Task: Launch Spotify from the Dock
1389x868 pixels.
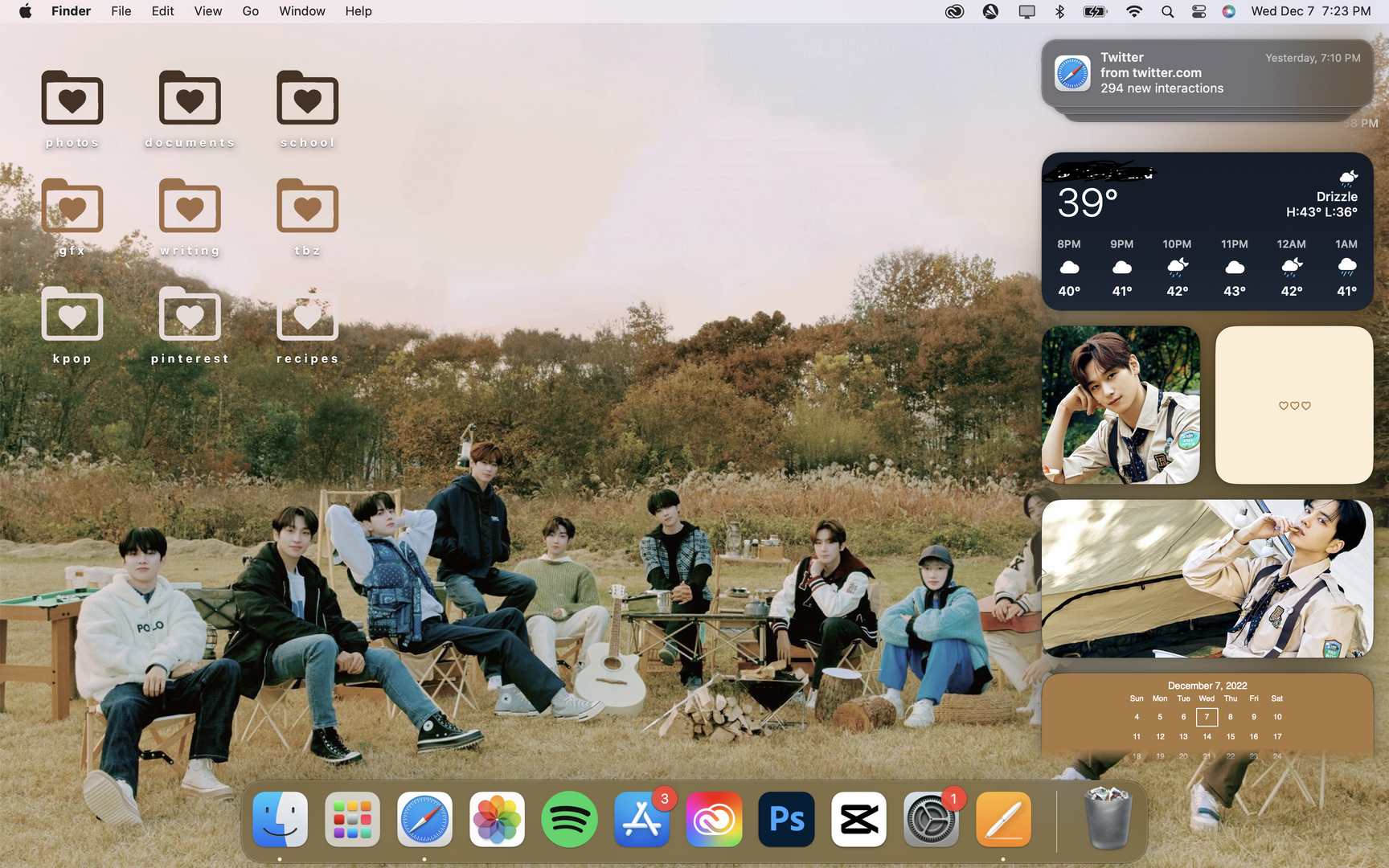Action: click(x=569, y=820)
